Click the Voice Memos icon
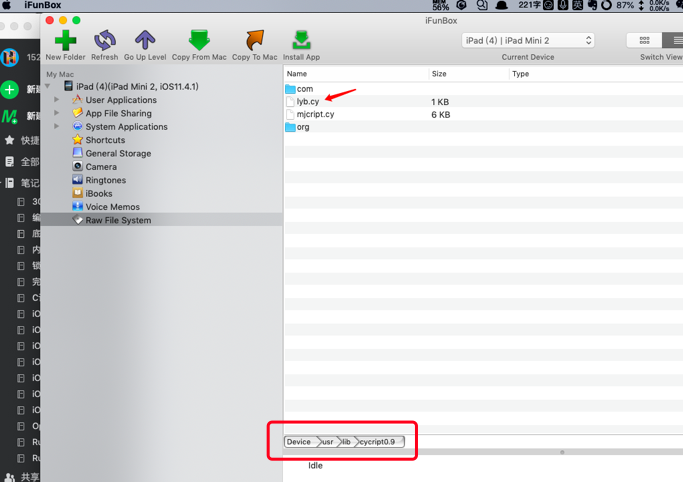 78,206
